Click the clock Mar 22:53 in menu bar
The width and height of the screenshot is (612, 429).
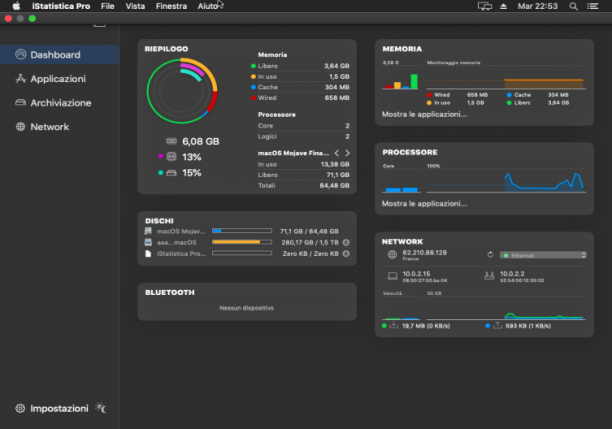(537, 6)
